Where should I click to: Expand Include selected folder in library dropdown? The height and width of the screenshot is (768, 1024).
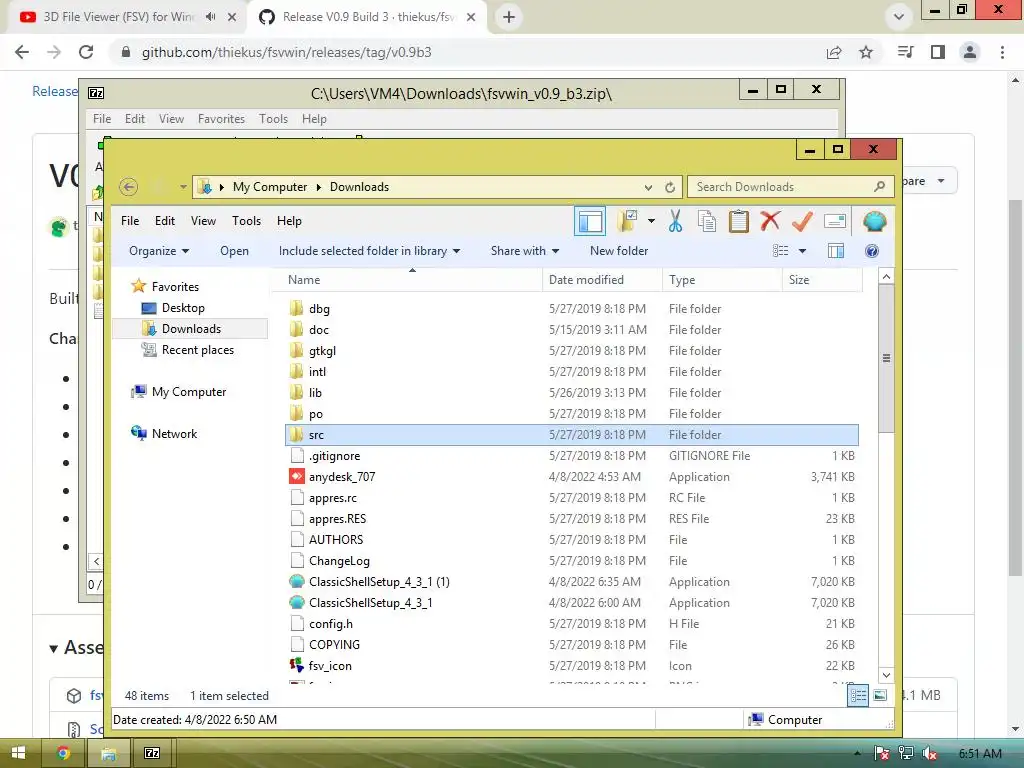click(369, 251)
